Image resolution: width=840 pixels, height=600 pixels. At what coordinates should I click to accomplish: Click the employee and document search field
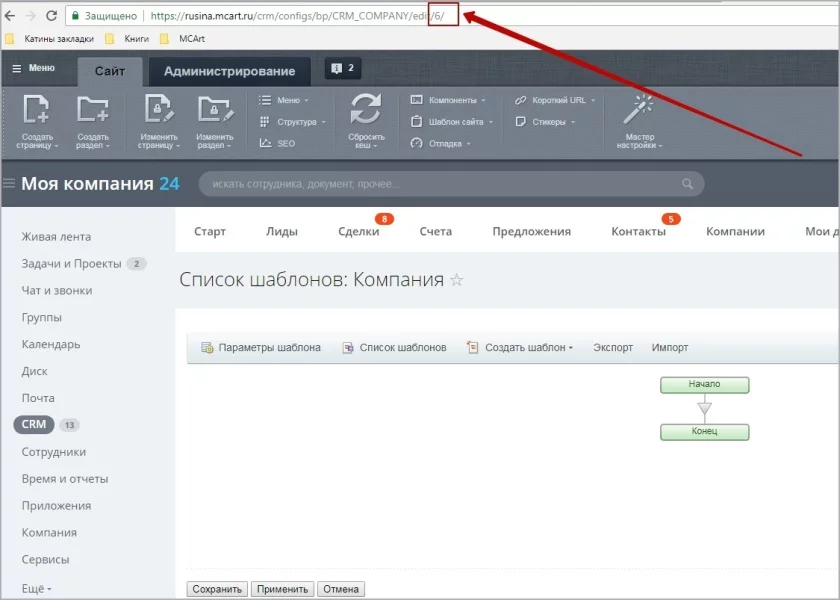(440, 184)
